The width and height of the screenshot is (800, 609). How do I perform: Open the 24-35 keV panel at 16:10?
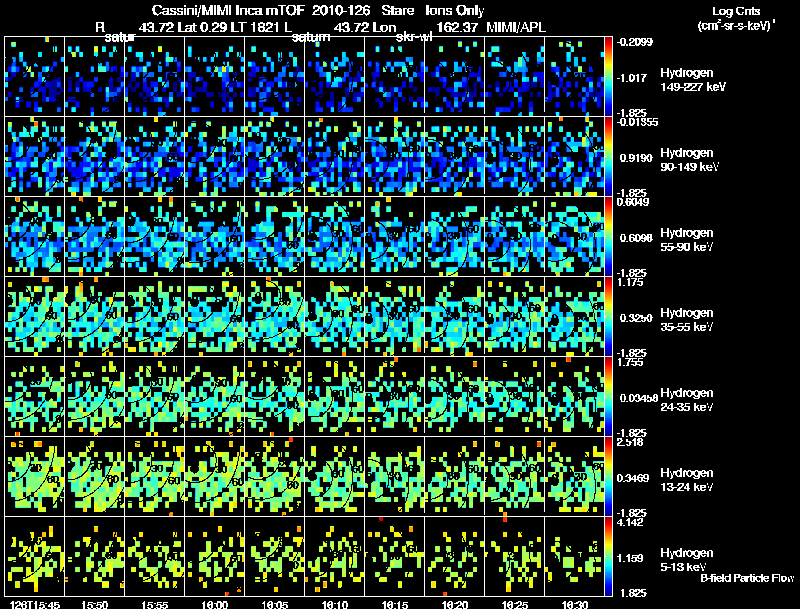click(x=335, y=396)
